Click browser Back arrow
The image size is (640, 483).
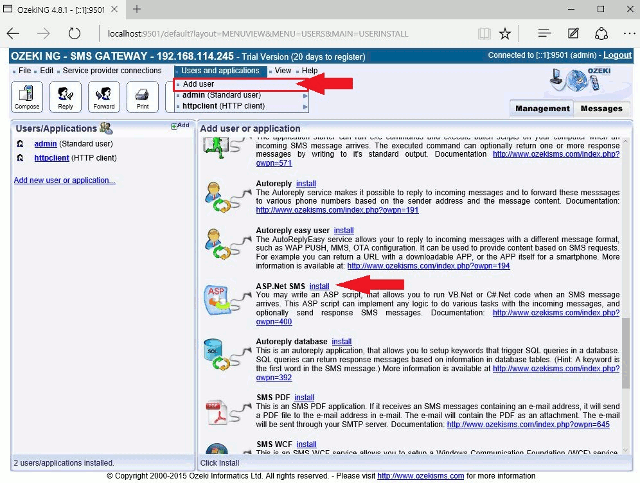13,33
